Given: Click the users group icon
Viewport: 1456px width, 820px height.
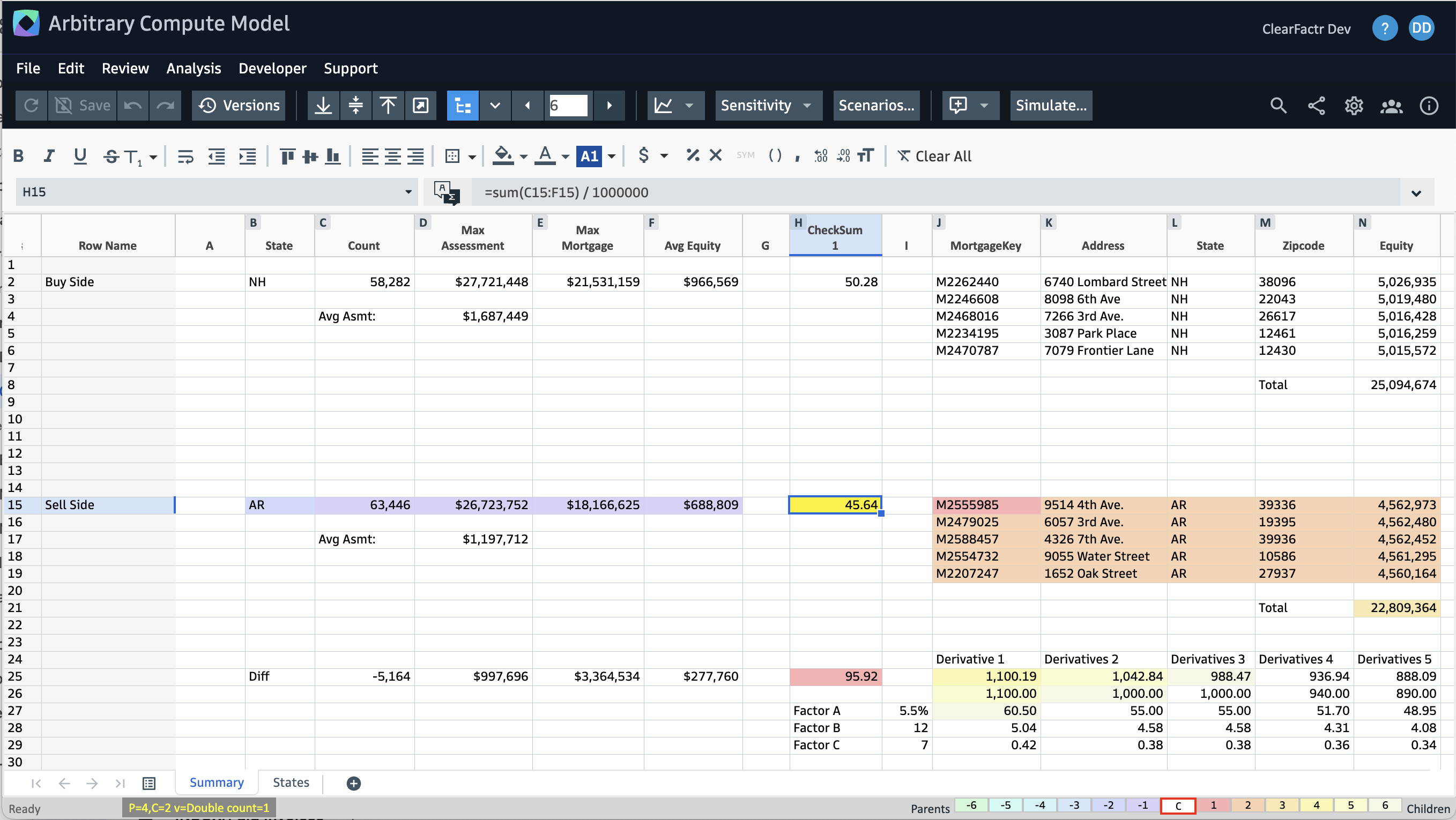Looking at the screenshot, I should click(1391, 106).
